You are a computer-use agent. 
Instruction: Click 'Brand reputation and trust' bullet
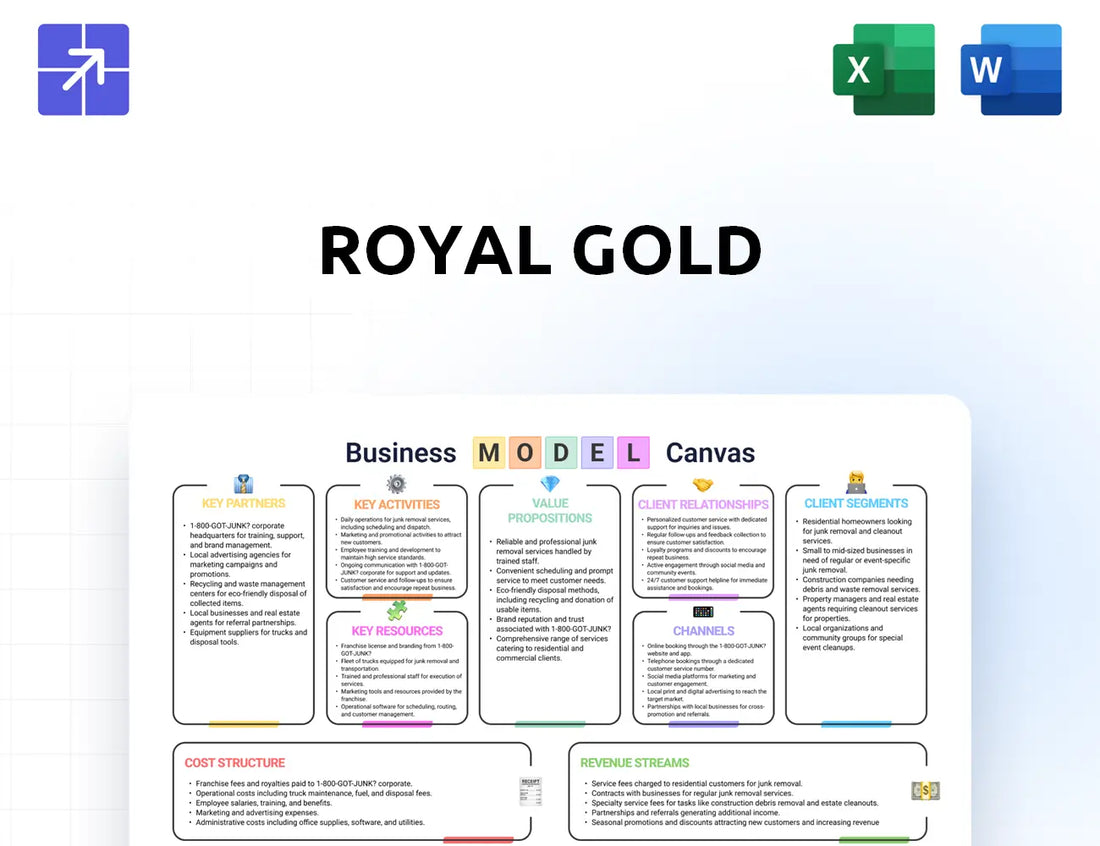click(x=553, y=624)
